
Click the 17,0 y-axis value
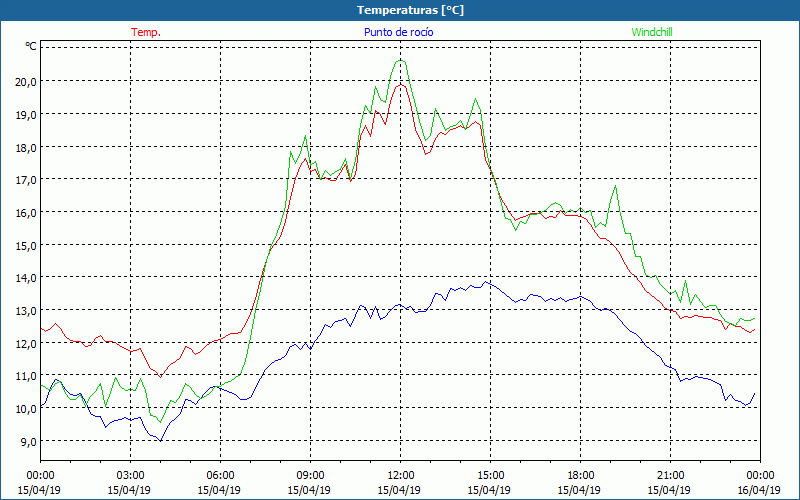27,180
